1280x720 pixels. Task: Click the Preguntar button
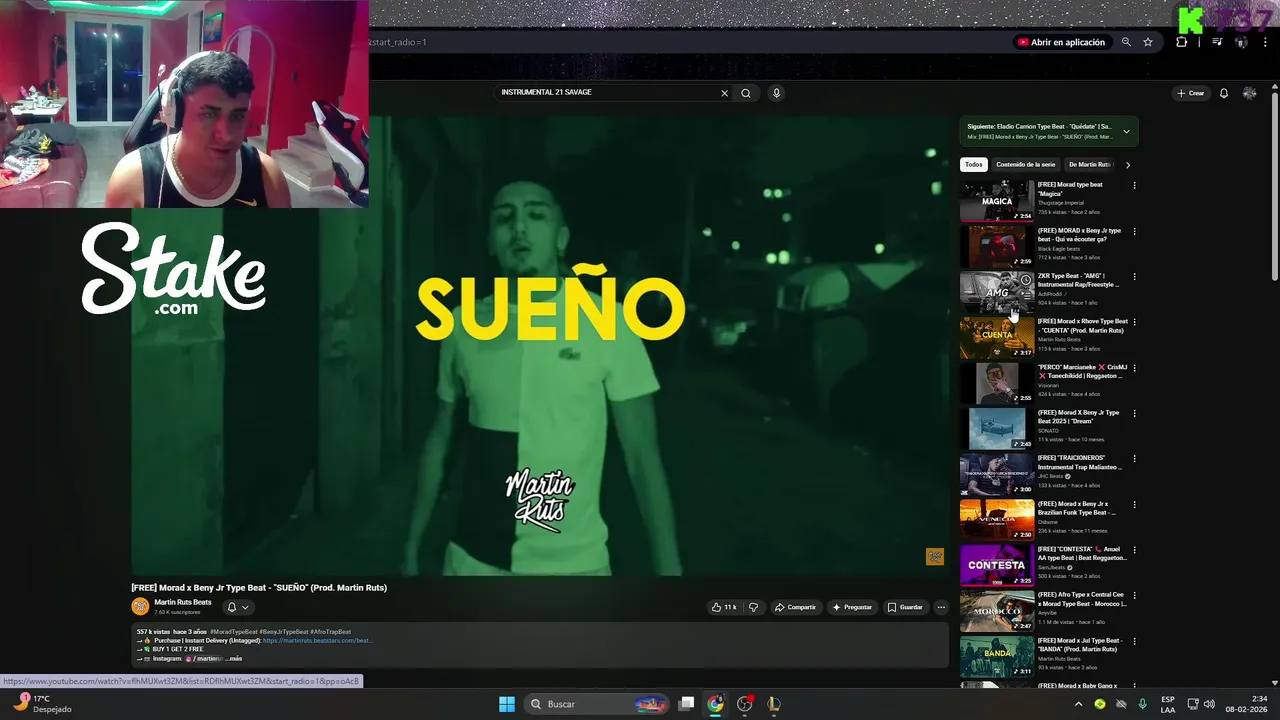852,607
